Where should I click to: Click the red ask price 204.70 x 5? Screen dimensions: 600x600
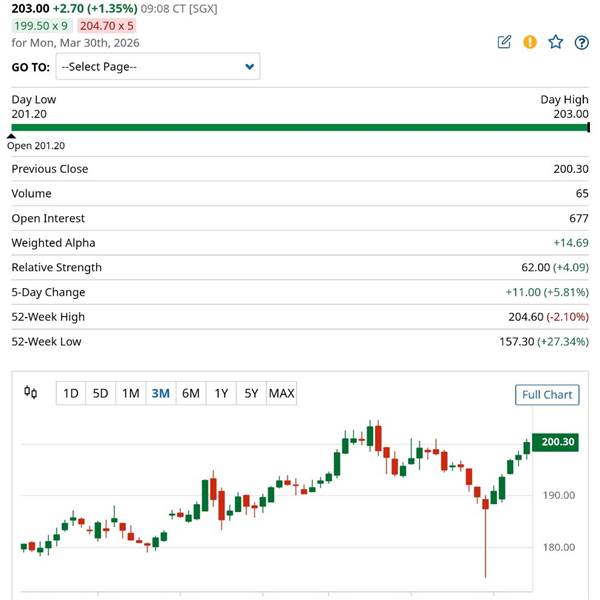click(107, 26)
